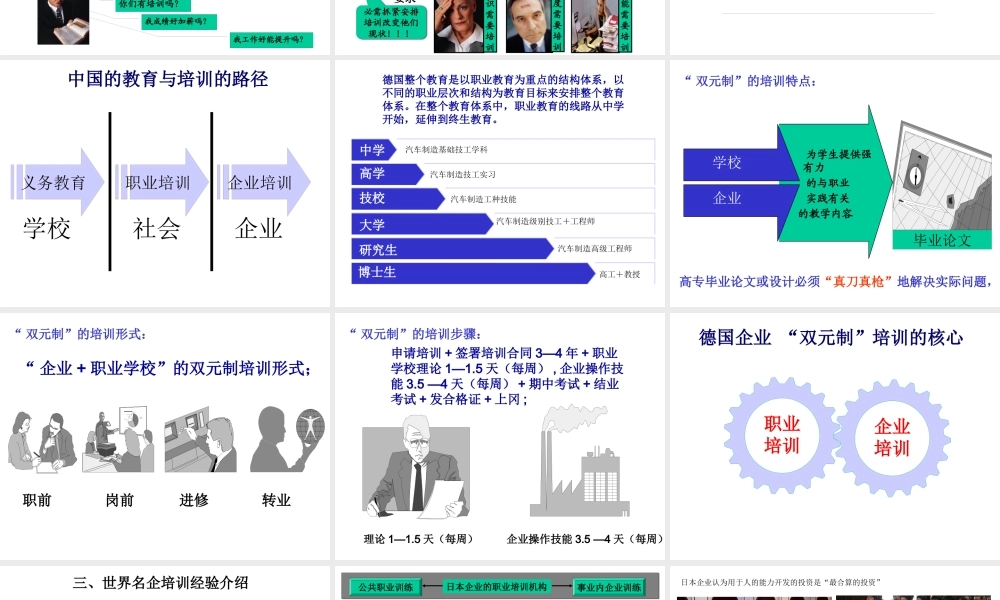Viewport: 1000px width, 600px height.
Task: Select the 岗前 caption
Action: tap(120, 500)
